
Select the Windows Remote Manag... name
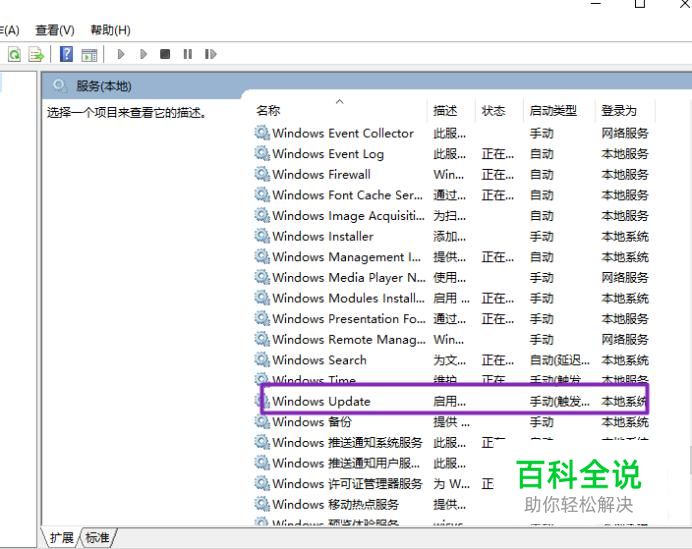click(x=349, y=339)
